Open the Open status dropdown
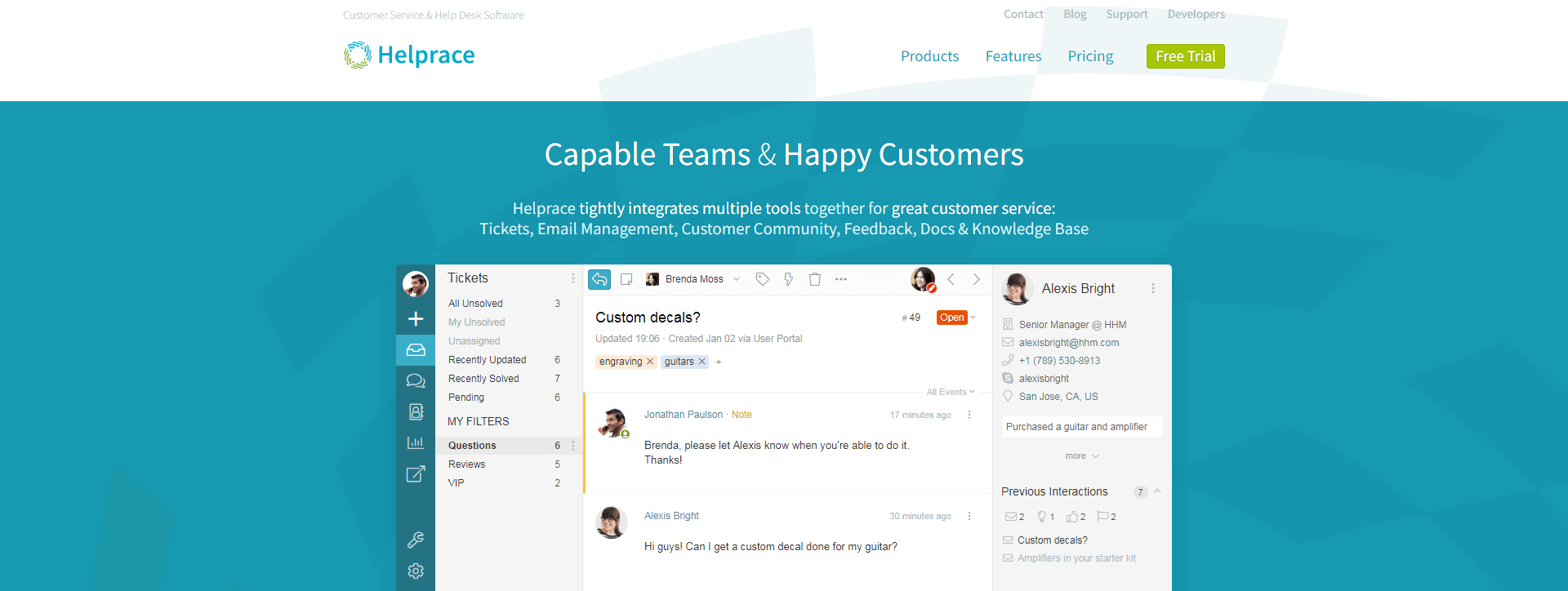The height and width of the screenshot is (591, 1568). pos(956,318)
